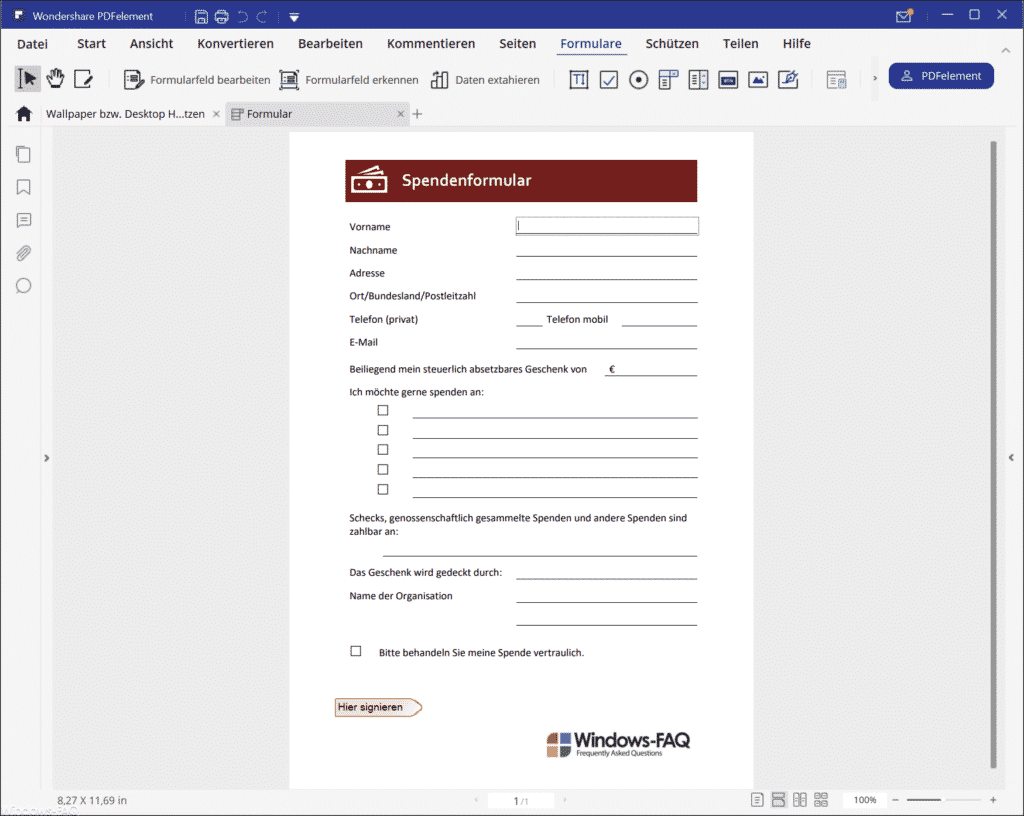
Task: Click Formularfeld erkennen button
Action: pos(349,80)
